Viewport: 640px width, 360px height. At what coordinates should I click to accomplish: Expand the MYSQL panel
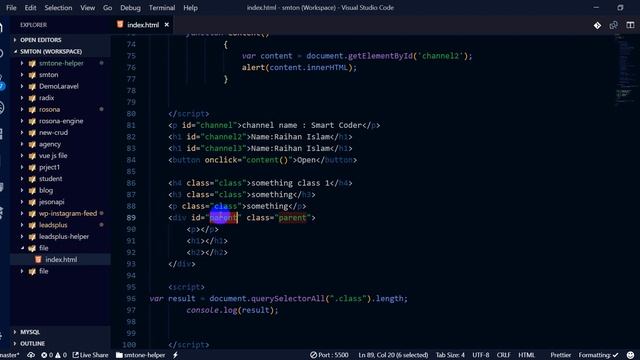click(15, 332)
